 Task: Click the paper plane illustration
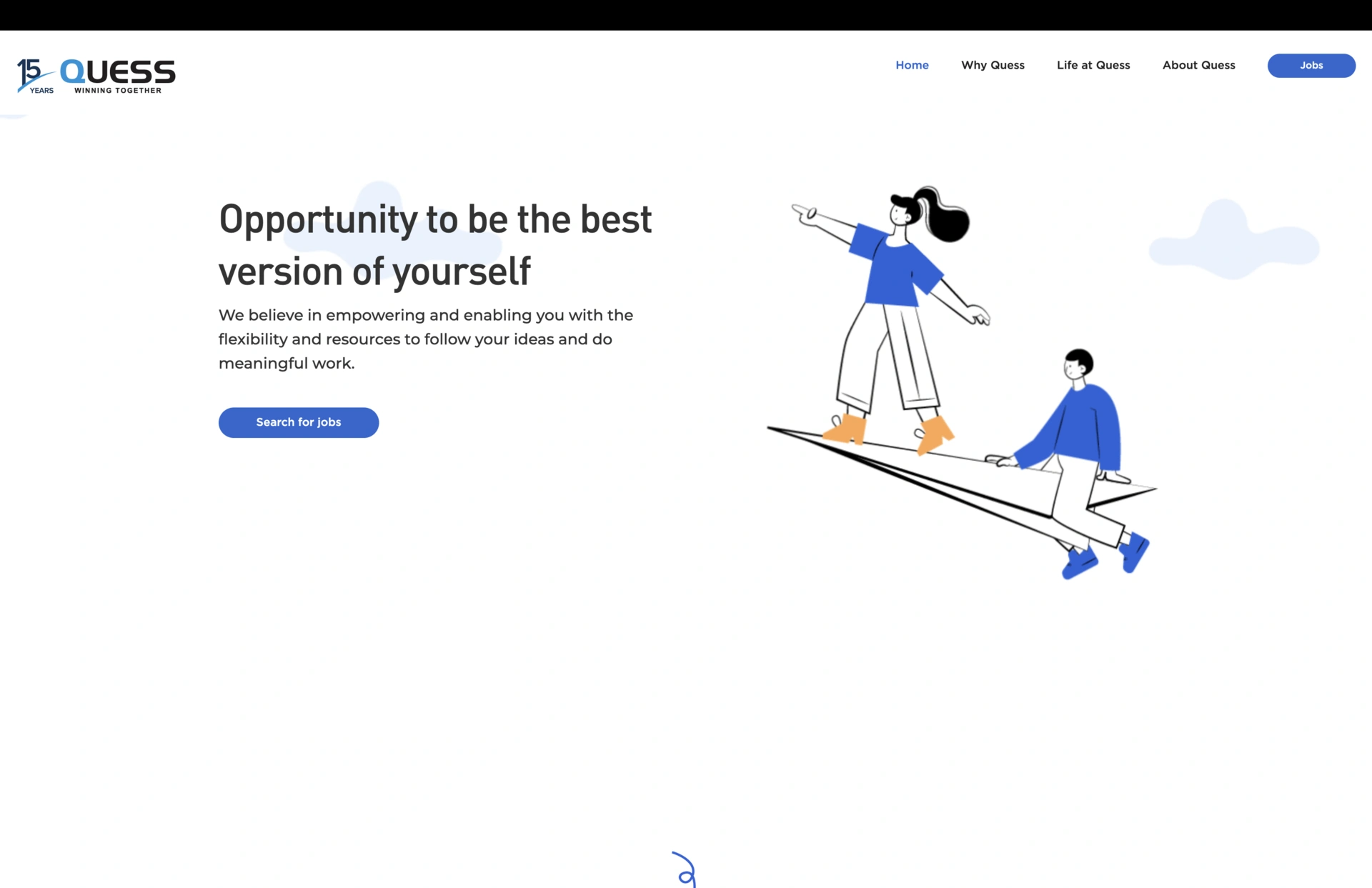pos(961,477)
